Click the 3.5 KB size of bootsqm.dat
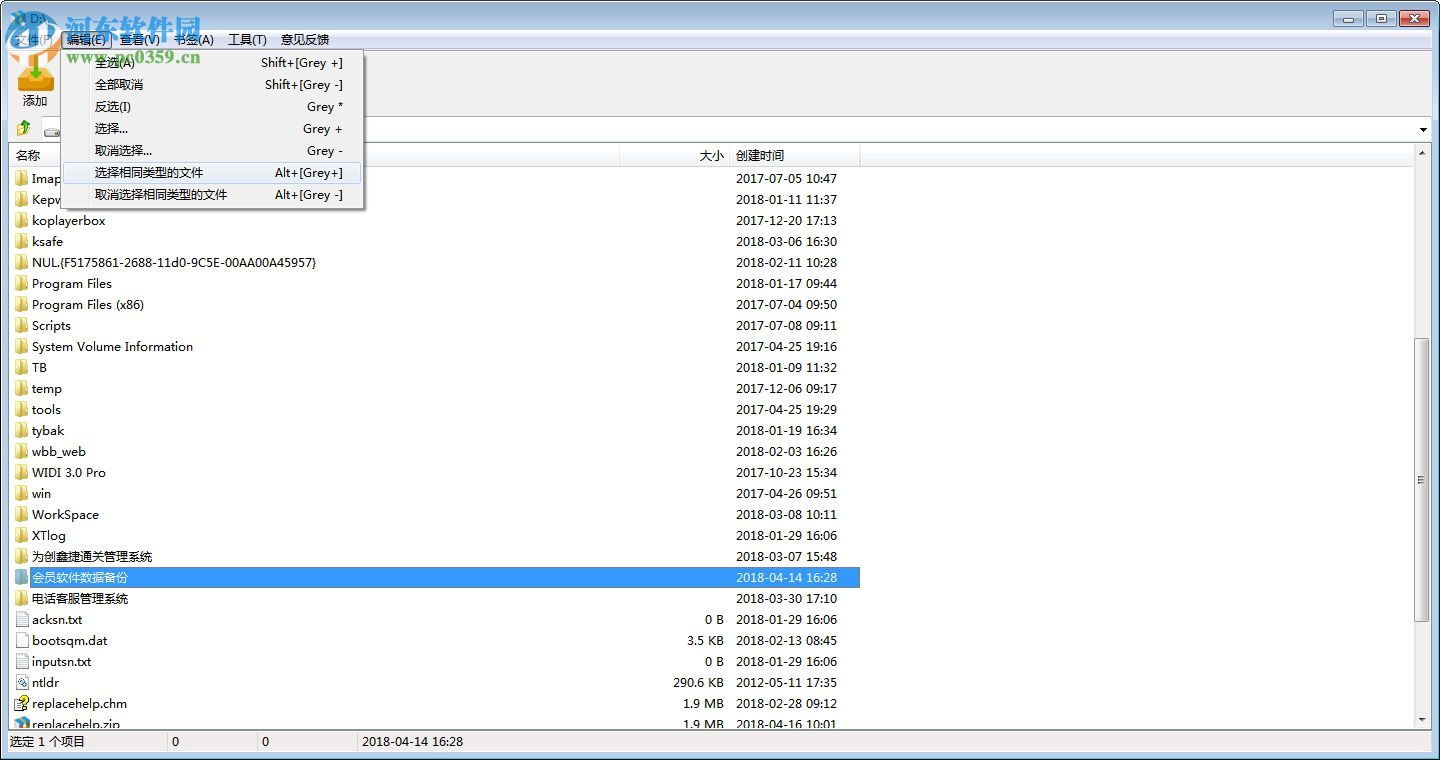This screenshot has width=1440, height=760. pyautogui.click(x=705, y=640)
